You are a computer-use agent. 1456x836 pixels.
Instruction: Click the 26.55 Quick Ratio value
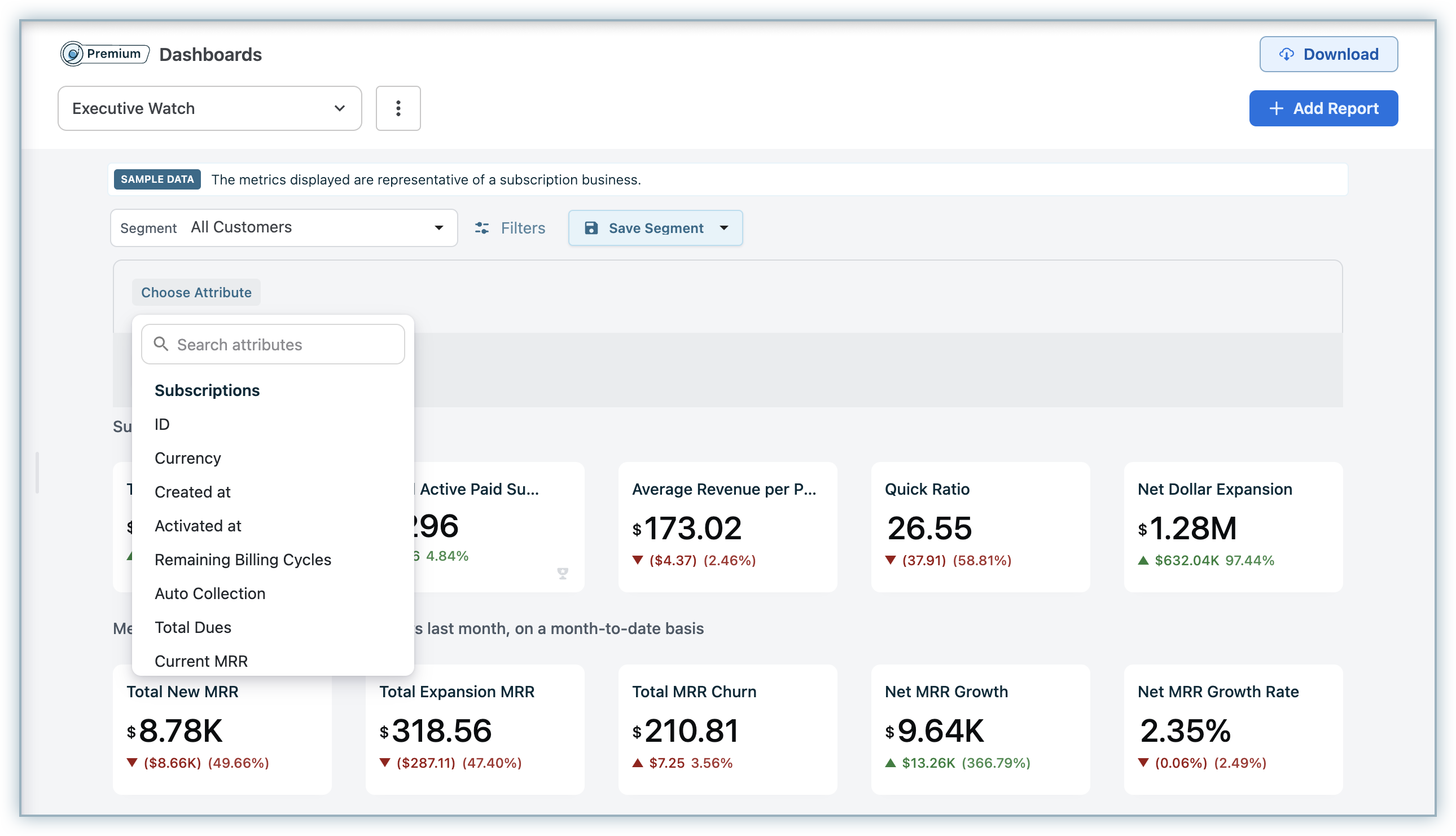click(x=929, y=527)
